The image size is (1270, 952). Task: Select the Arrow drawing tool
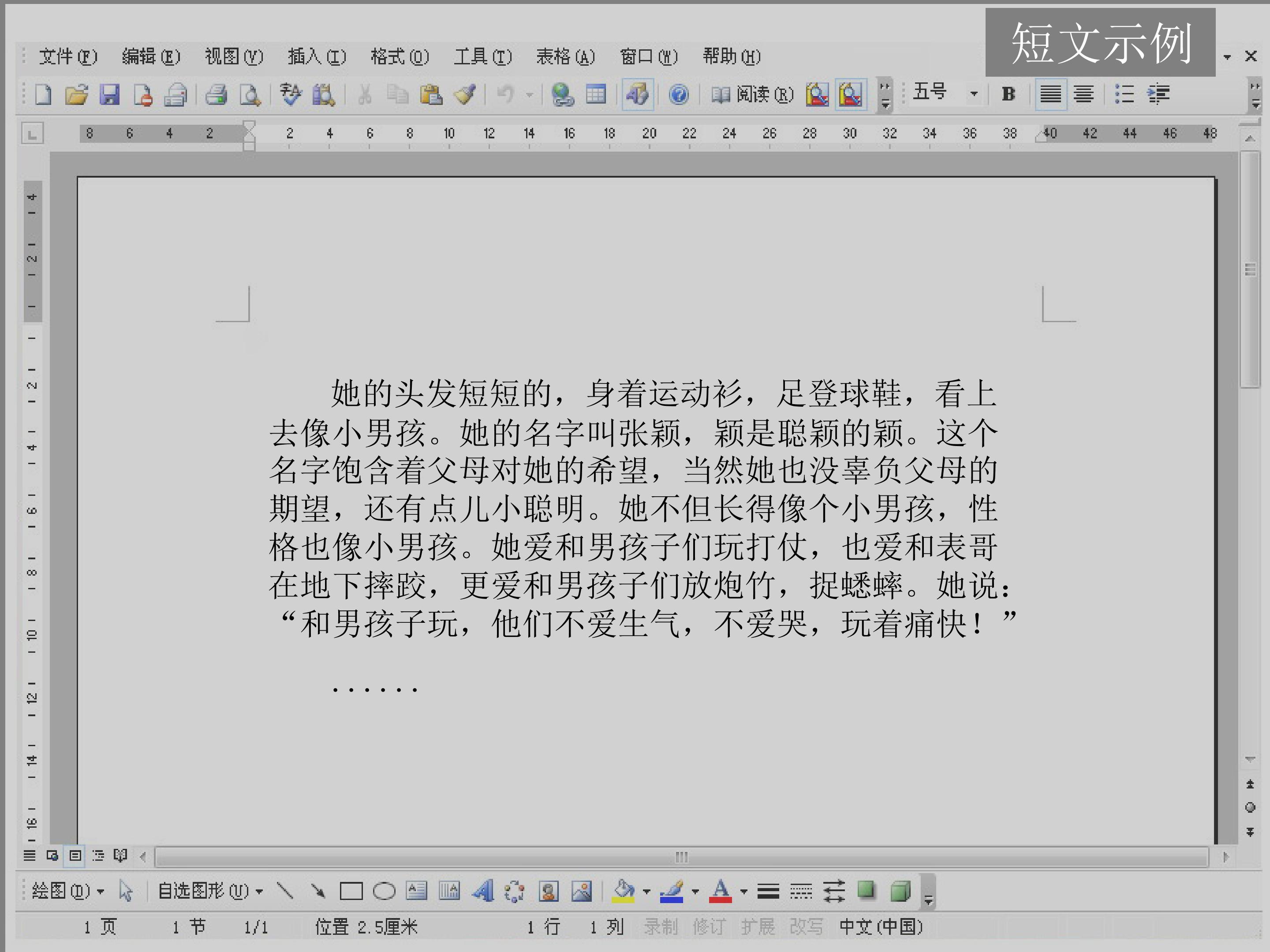pos(317,891)
